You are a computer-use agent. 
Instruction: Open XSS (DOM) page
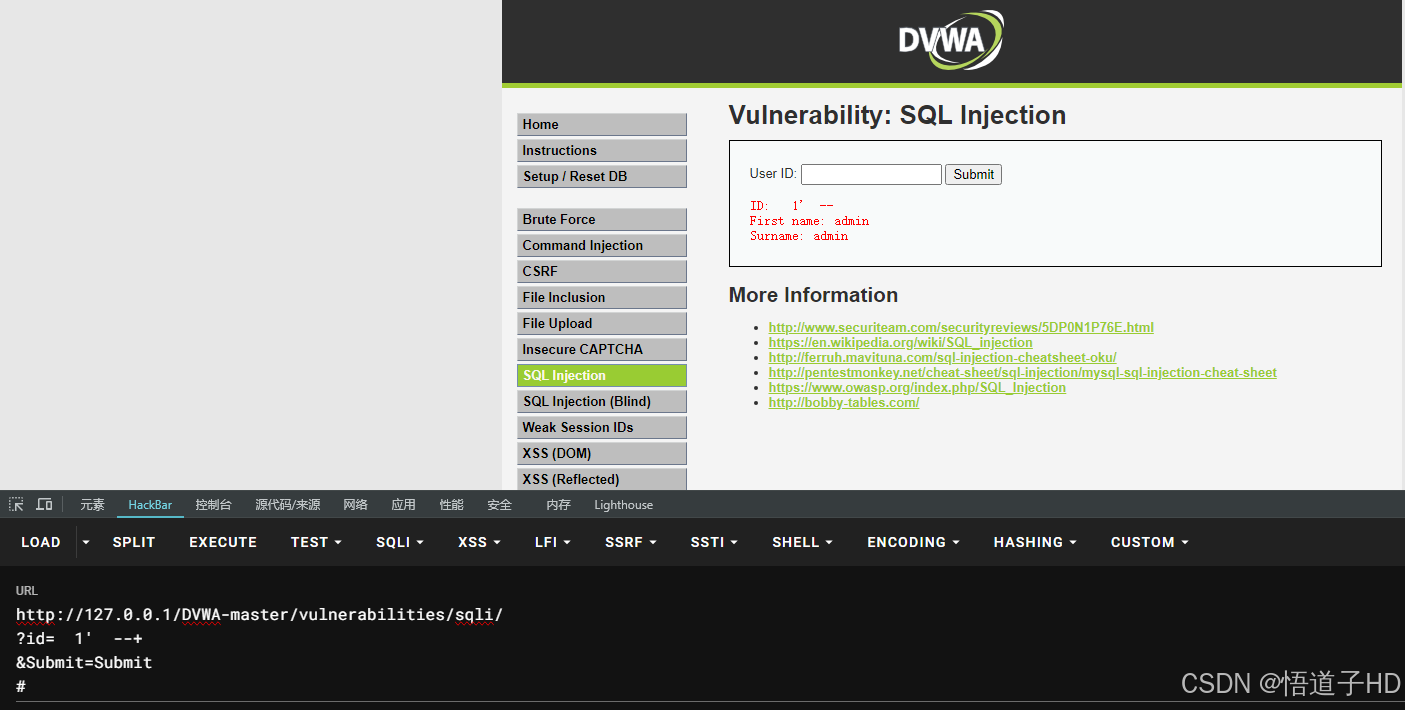coord(602,453)
